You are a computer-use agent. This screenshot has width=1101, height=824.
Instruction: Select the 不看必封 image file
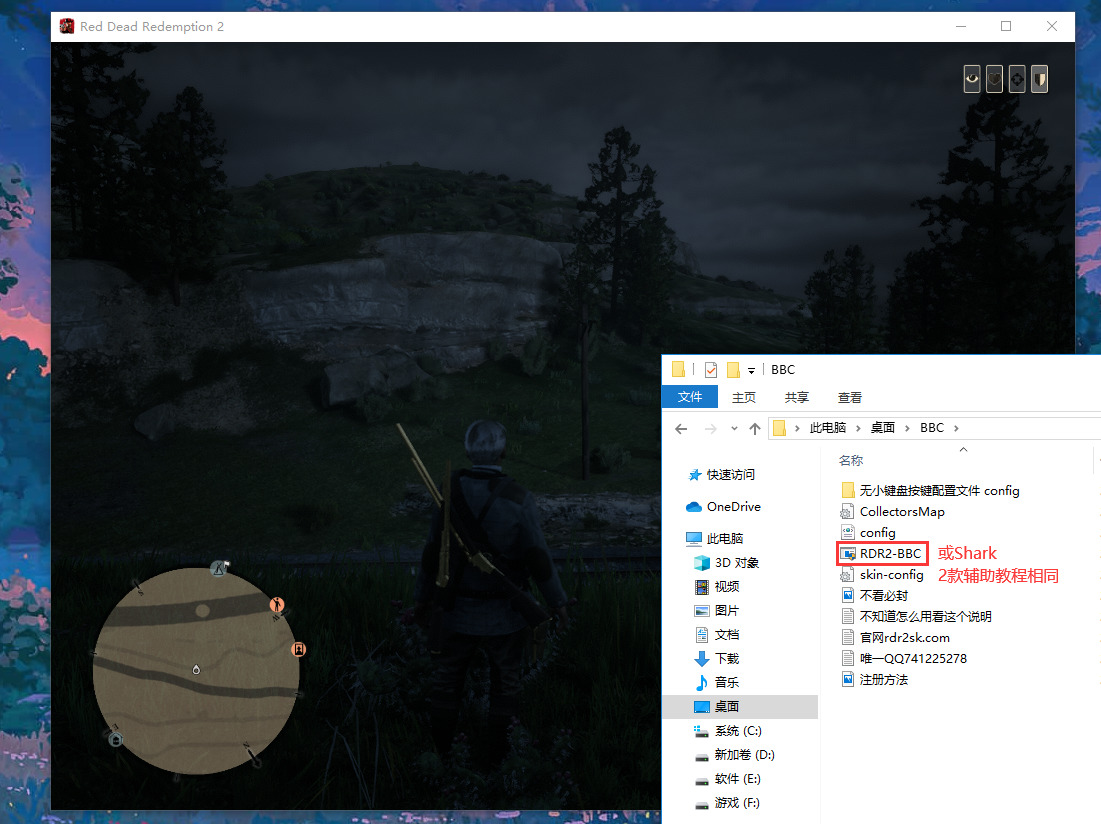click(874, 595)
